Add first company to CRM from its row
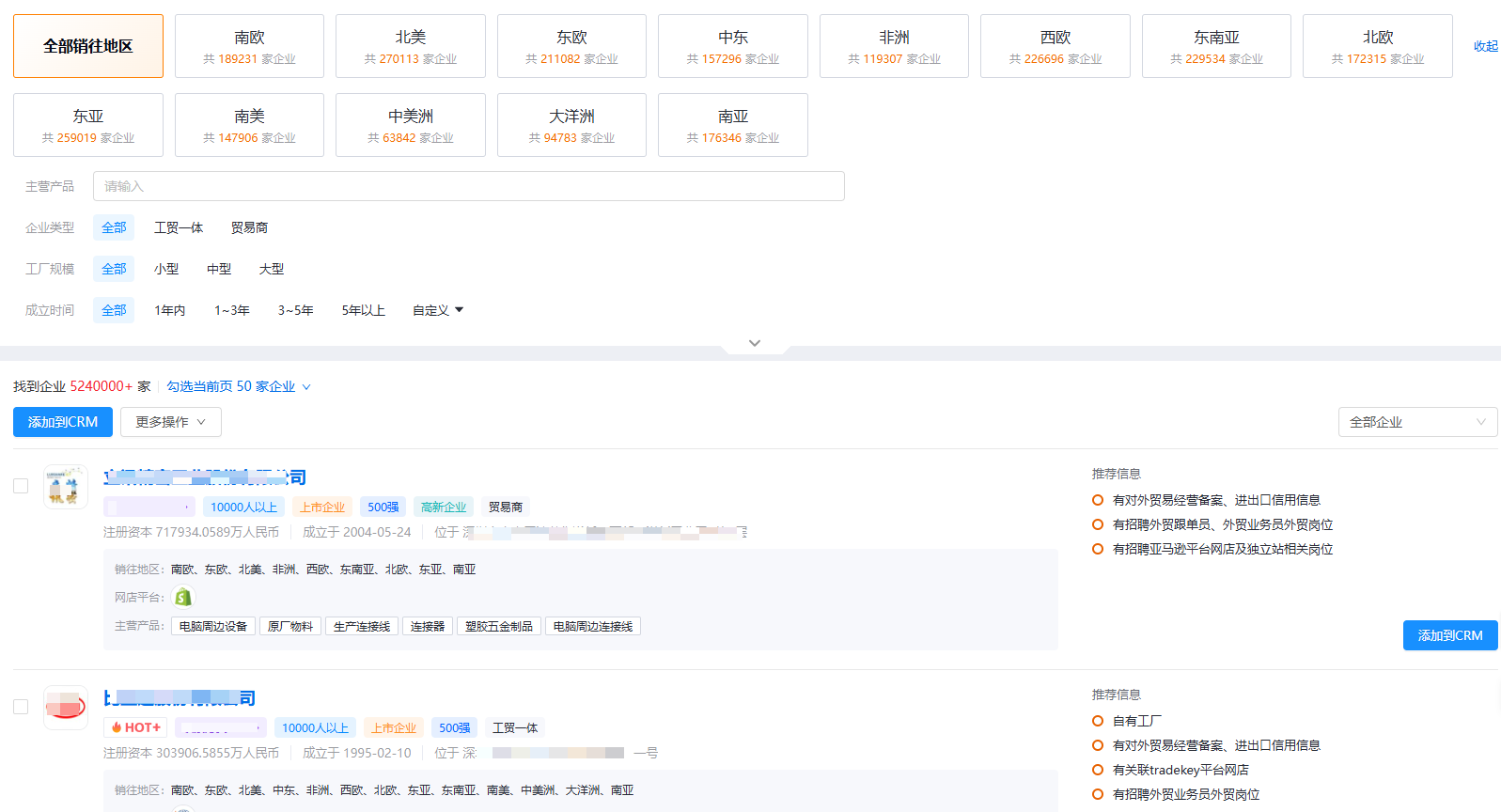The height and width of the screenshot is (812, 1501). (1449, 635)
